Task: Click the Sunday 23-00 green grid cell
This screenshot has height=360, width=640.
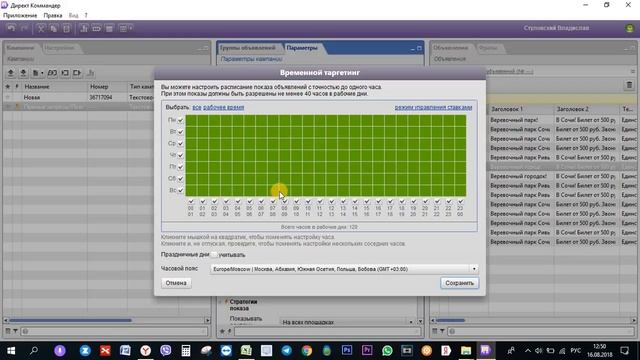Action: [460, 191]
